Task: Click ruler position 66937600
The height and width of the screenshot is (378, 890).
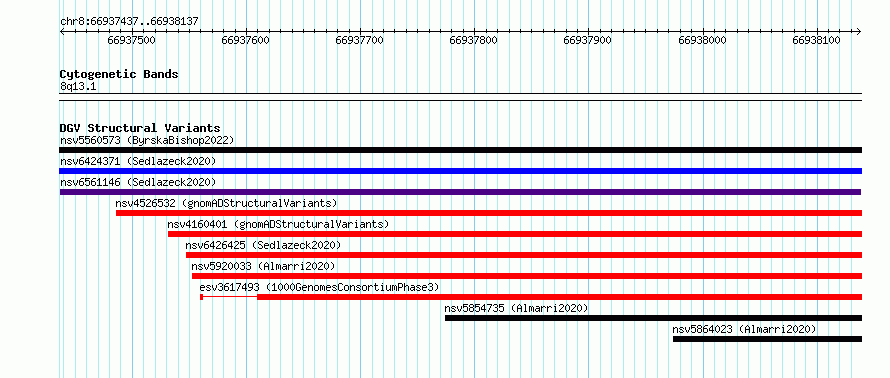Action: pos(246,40)
